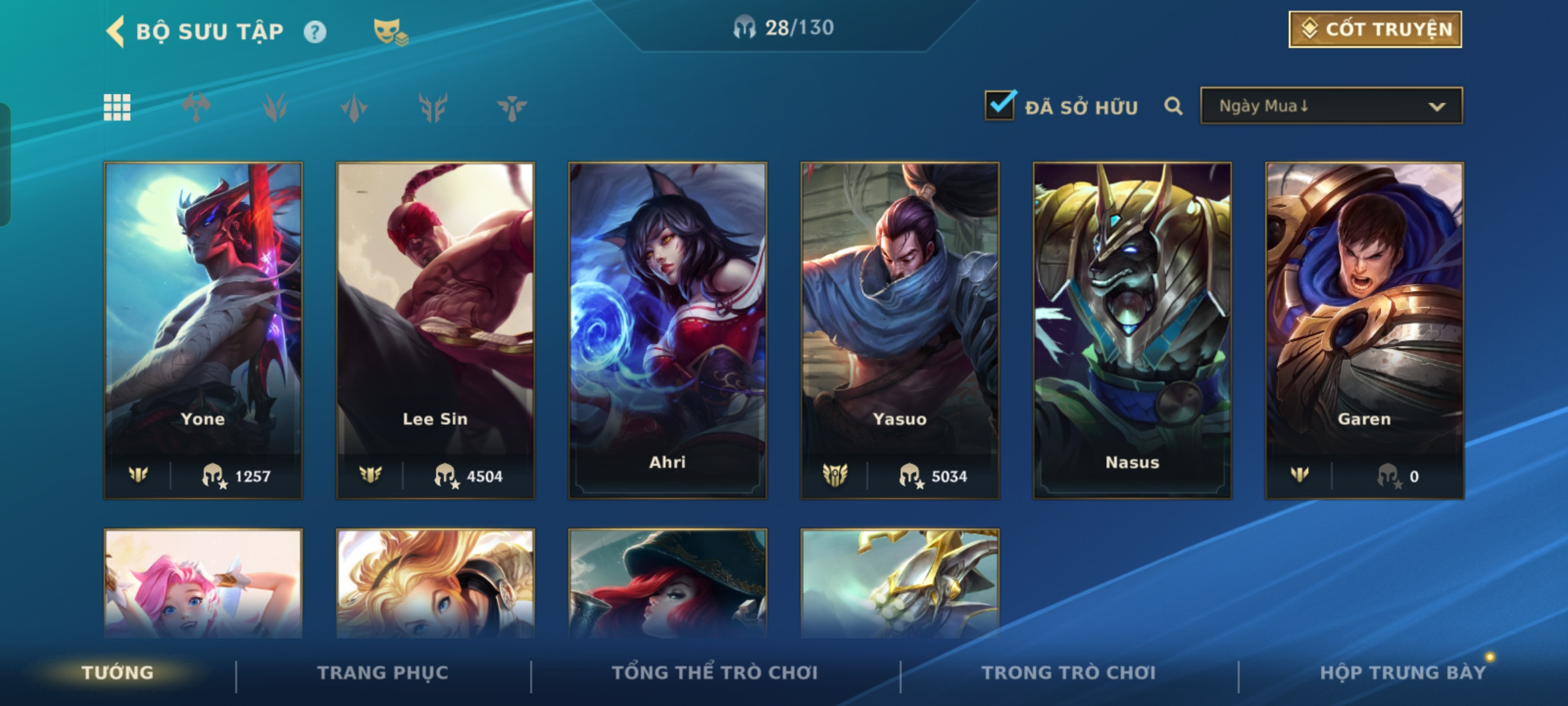Screen dimensions: 1568x706
Task: Open the Tổng Thể Trò Chơi tab
Action: pyautogui.click(x=714, y=673)
